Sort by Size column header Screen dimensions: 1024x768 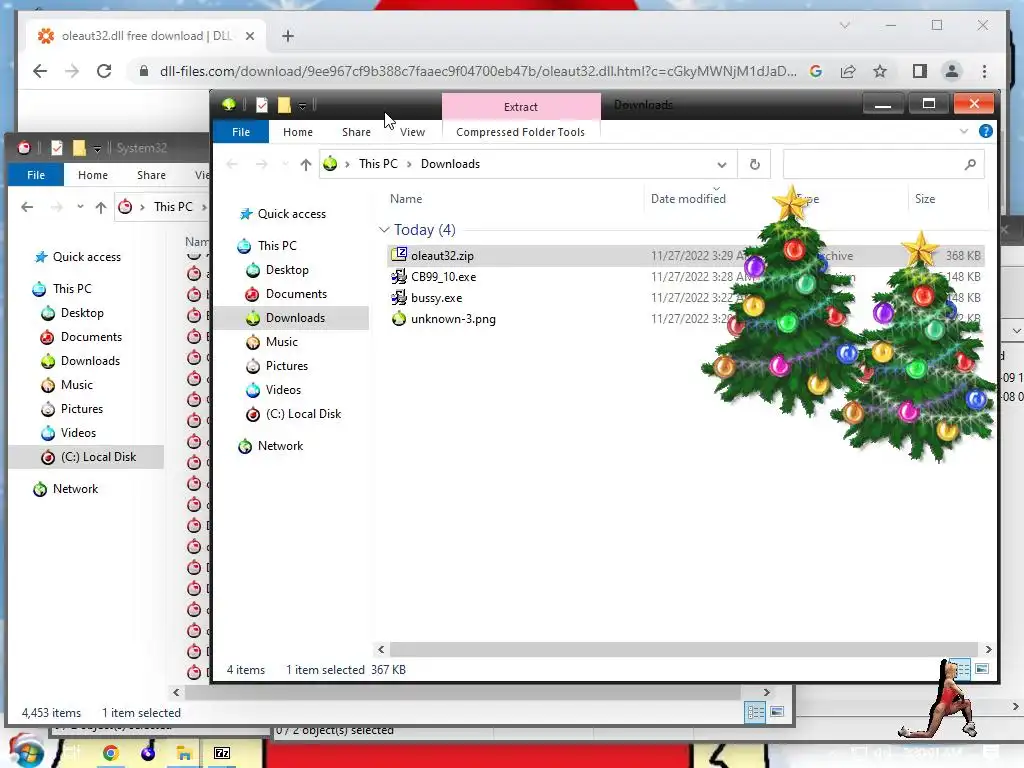[x=925, y=199]
